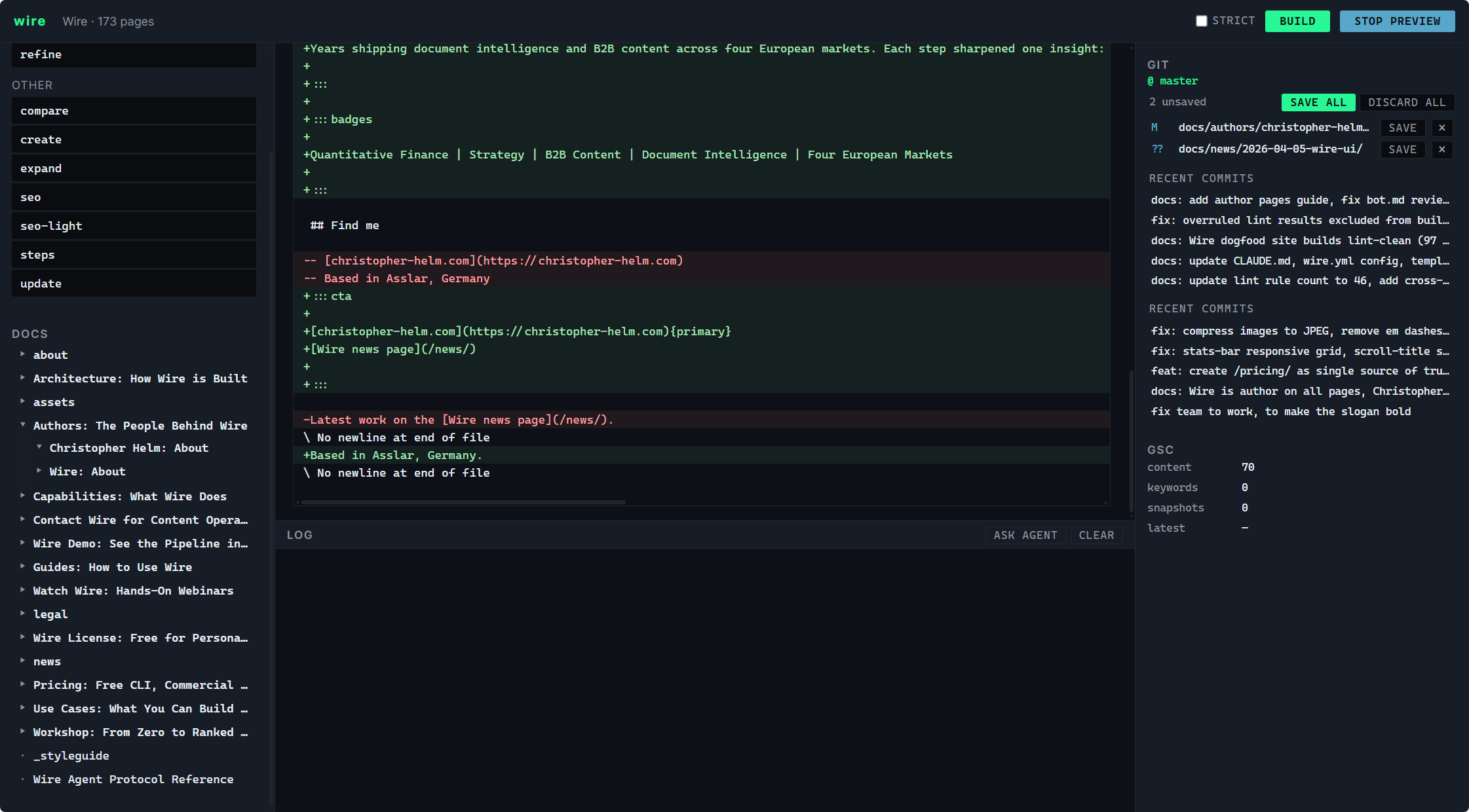Collapse the Authors: The People Behind Wire section

(x=22, y=425)
